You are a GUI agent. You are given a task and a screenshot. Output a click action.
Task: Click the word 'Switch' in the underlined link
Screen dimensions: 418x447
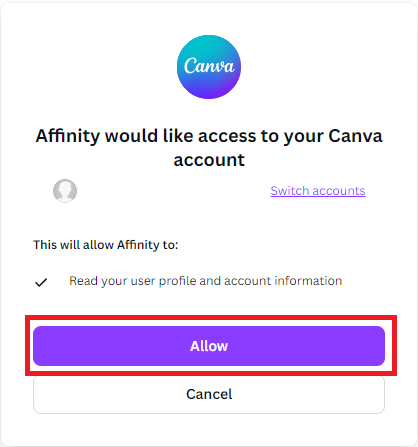click(290, 191)
